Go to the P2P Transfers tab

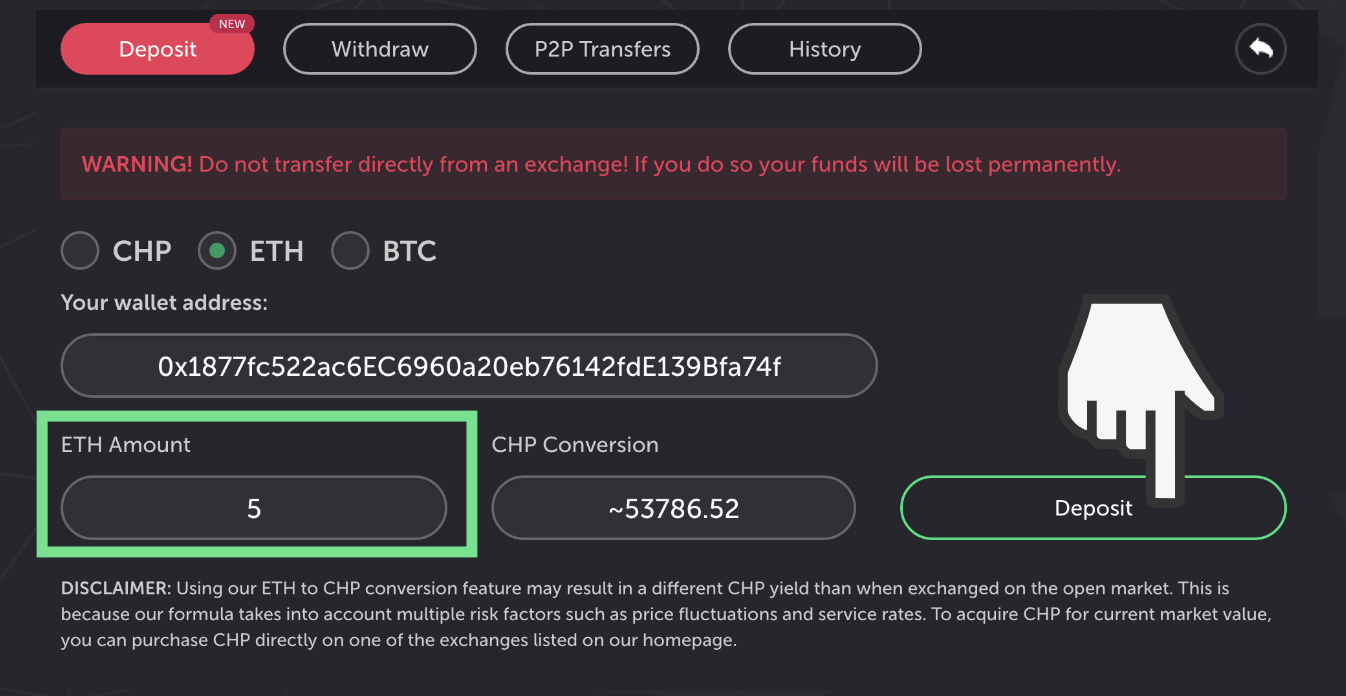point(602,49)
